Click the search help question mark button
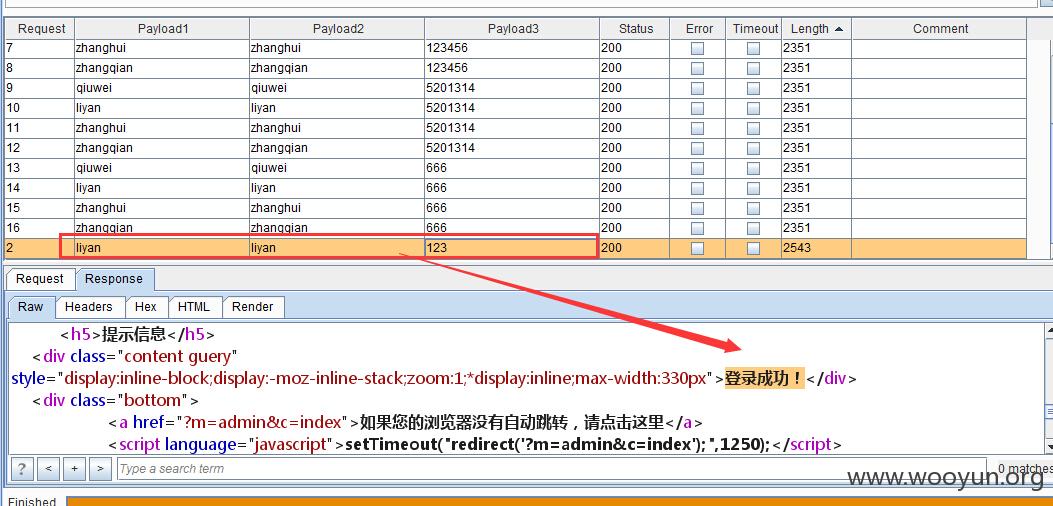The width and height of the screenshot is (1053, 506). click(22, 468)
